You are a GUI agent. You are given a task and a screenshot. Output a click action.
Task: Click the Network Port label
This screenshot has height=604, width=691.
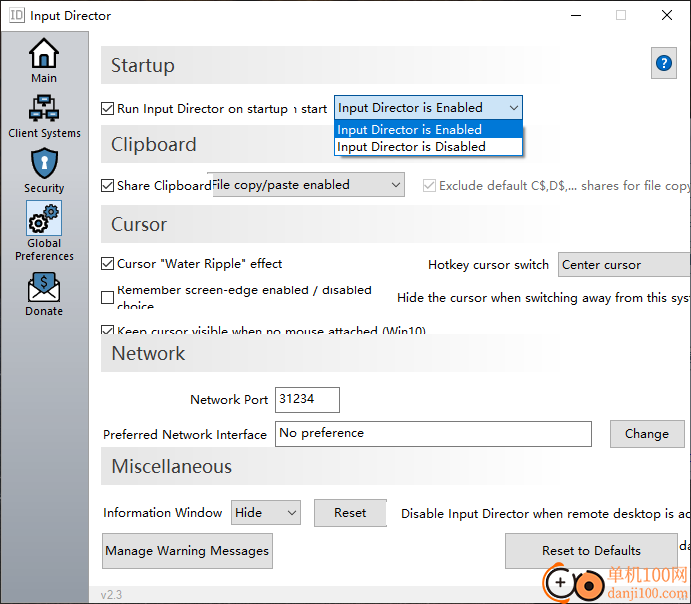(x=229, y=400)
